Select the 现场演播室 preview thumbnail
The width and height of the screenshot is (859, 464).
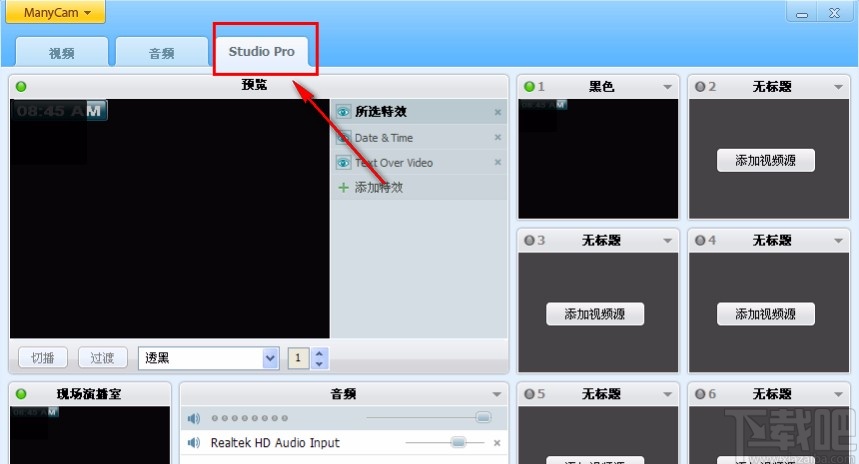[90, 435]
